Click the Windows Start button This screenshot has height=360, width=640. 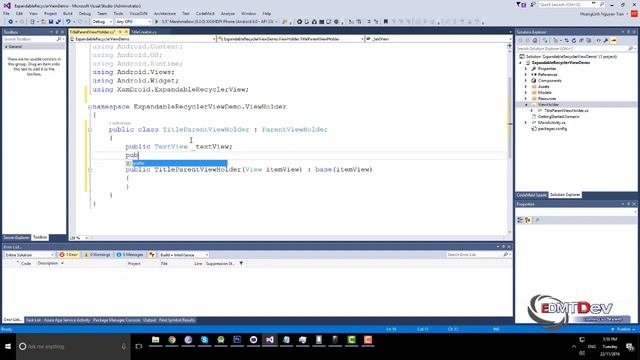click(x=8, y=346)
